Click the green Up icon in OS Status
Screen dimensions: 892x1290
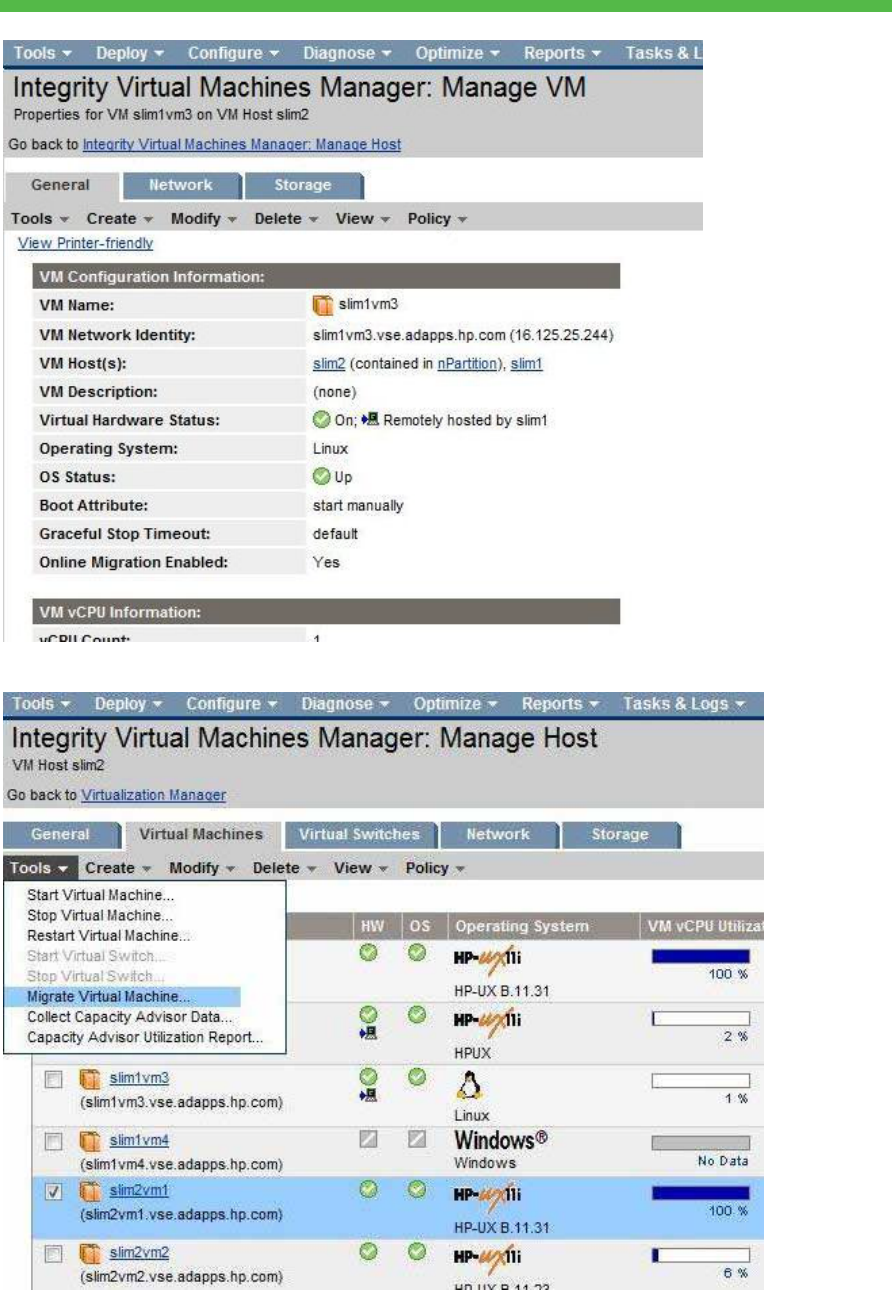pos(321,477)
